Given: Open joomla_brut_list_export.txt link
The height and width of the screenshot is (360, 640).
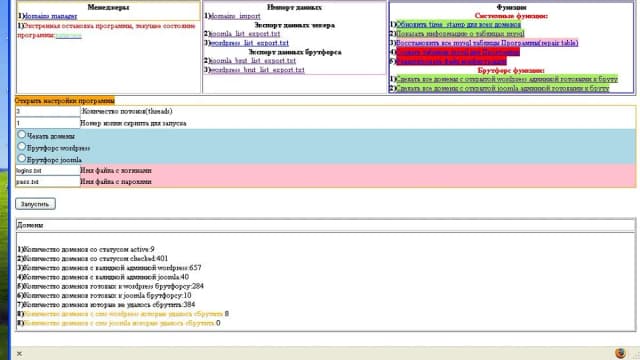Looking at the screenshot, I should click(253, 61).
